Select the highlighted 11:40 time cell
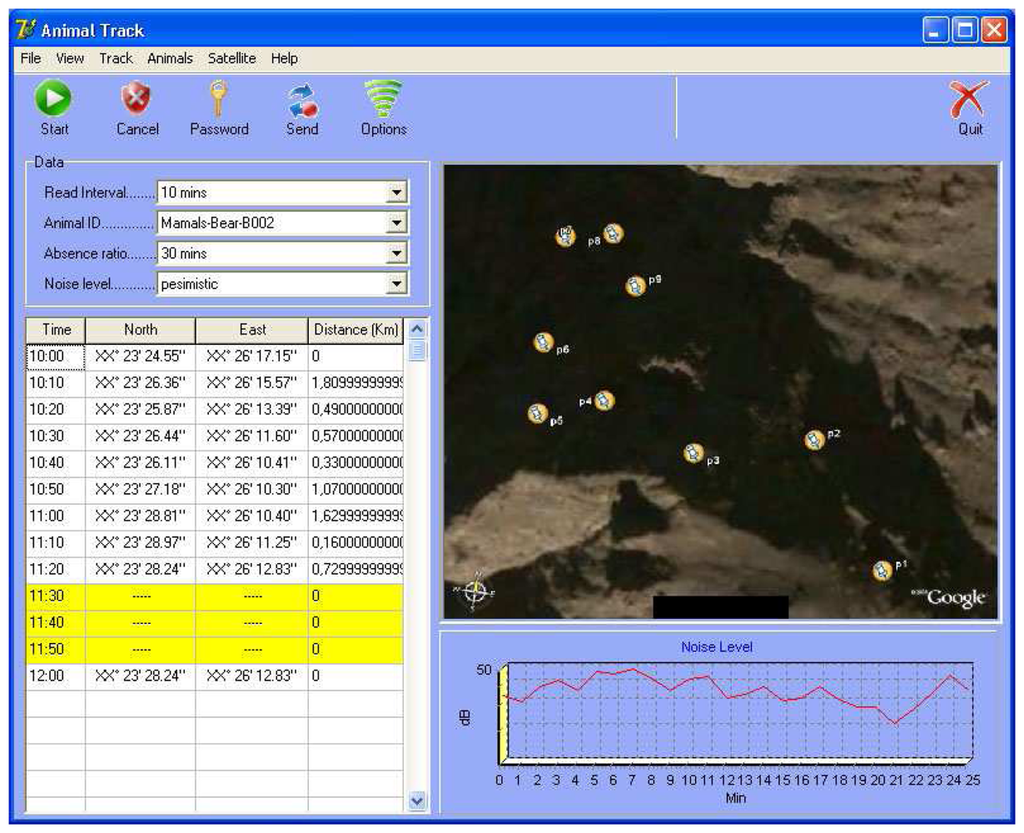 [x=56, y=623]
